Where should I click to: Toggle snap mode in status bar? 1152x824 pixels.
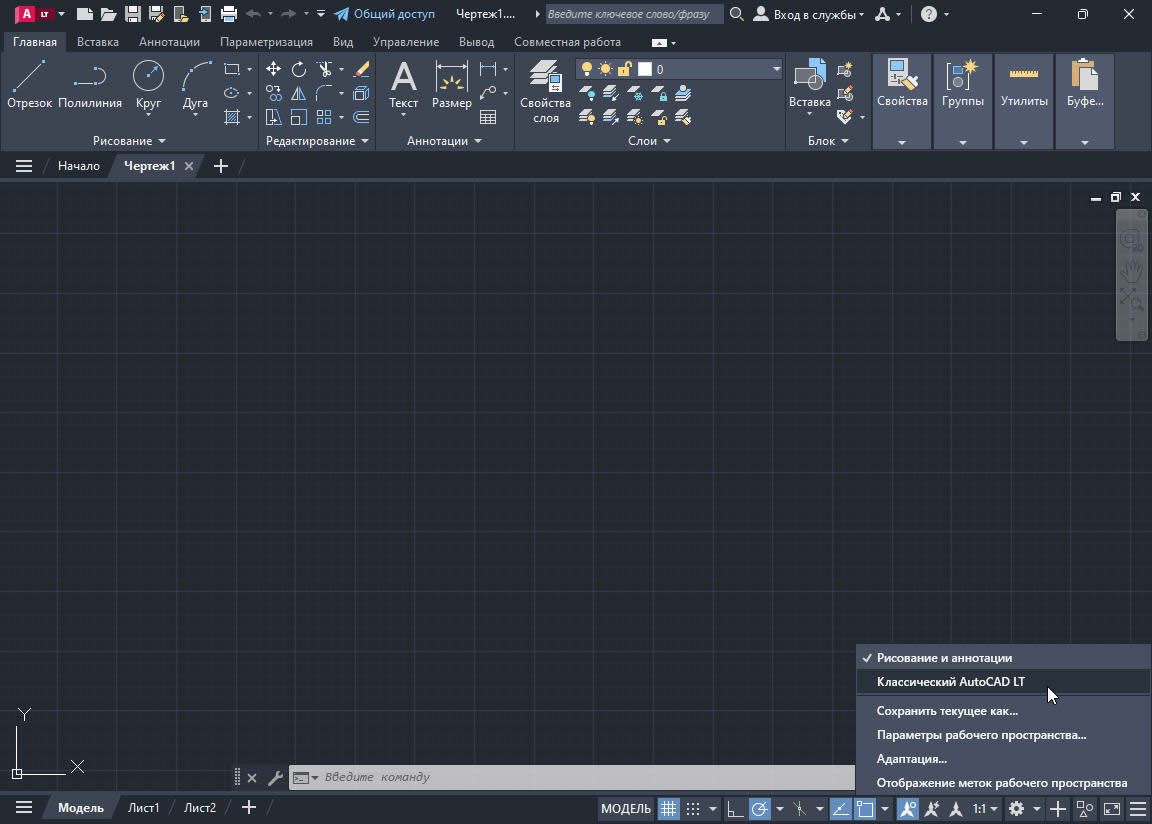pos(691,808)
